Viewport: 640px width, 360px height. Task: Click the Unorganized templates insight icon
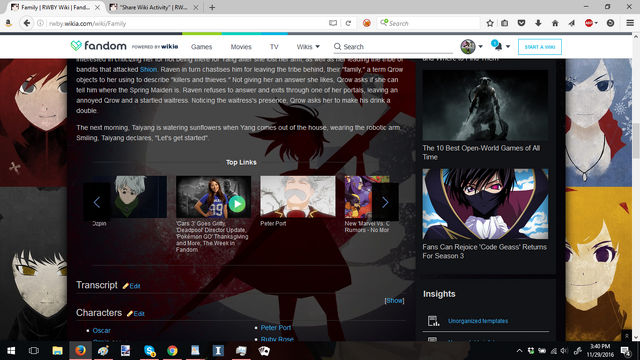pos(433,321)
